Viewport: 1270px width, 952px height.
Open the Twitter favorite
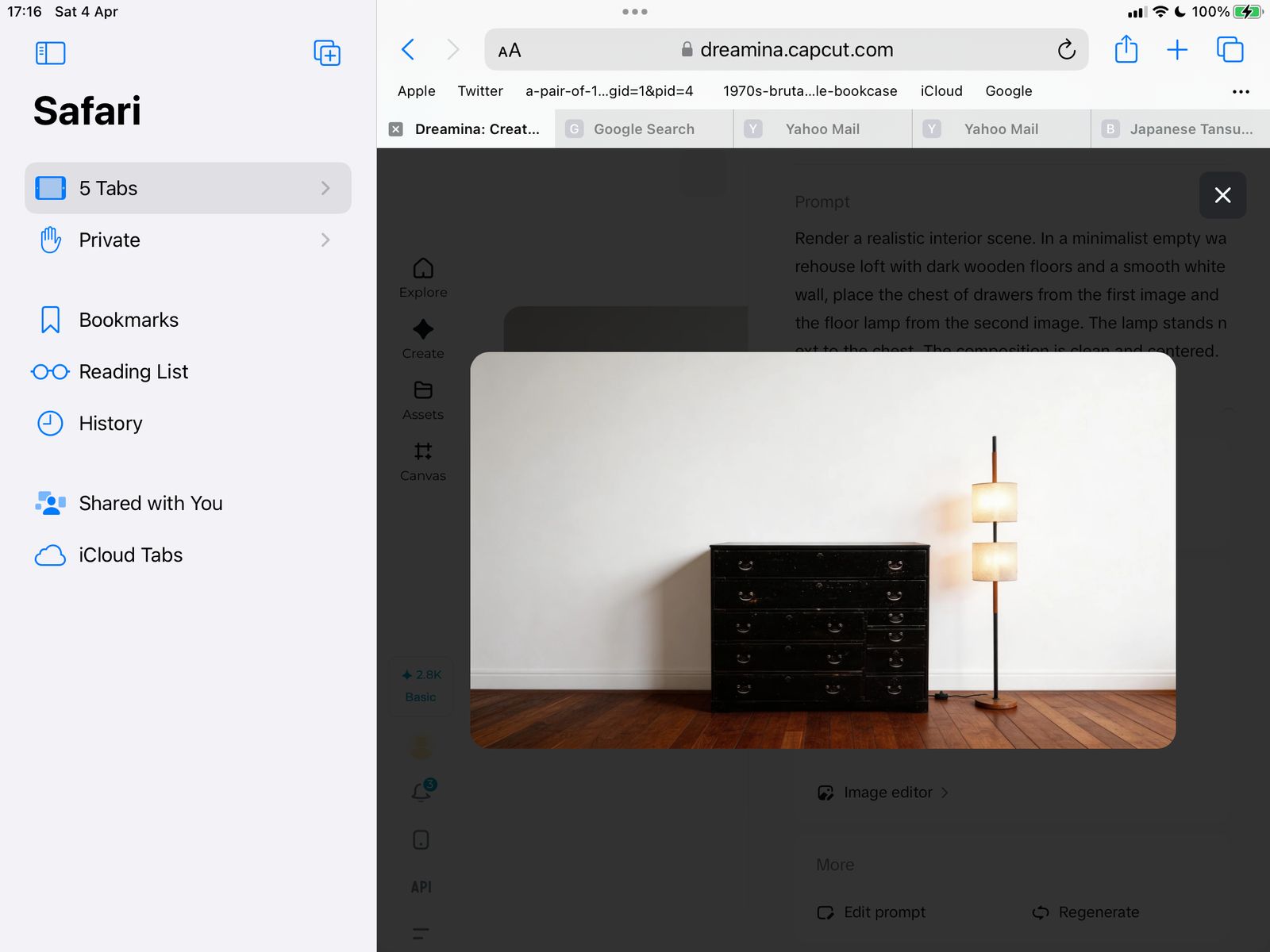480,91
